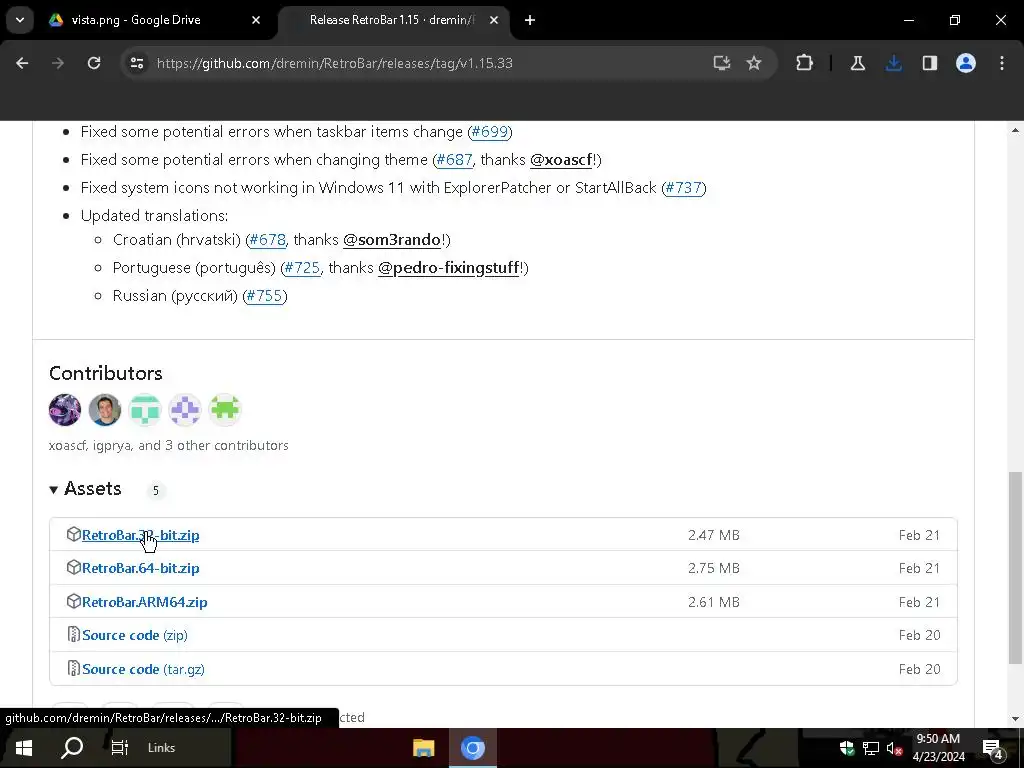Image resolution: width=1024 pixels, height=768 pixels.
Task: Open issue link #737
Action: point(684,188)
